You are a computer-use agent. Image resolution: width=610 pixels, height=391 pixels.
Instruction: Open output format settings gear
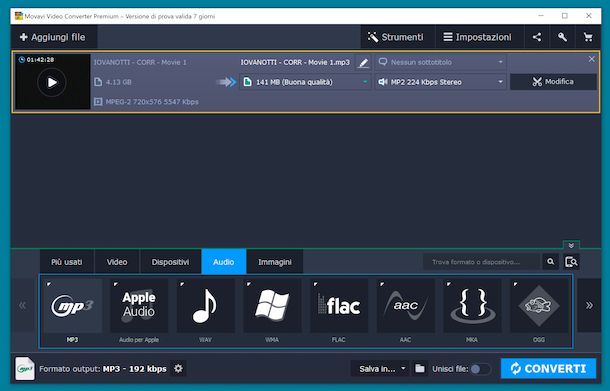pyautogui.click(x=178, y=368)
